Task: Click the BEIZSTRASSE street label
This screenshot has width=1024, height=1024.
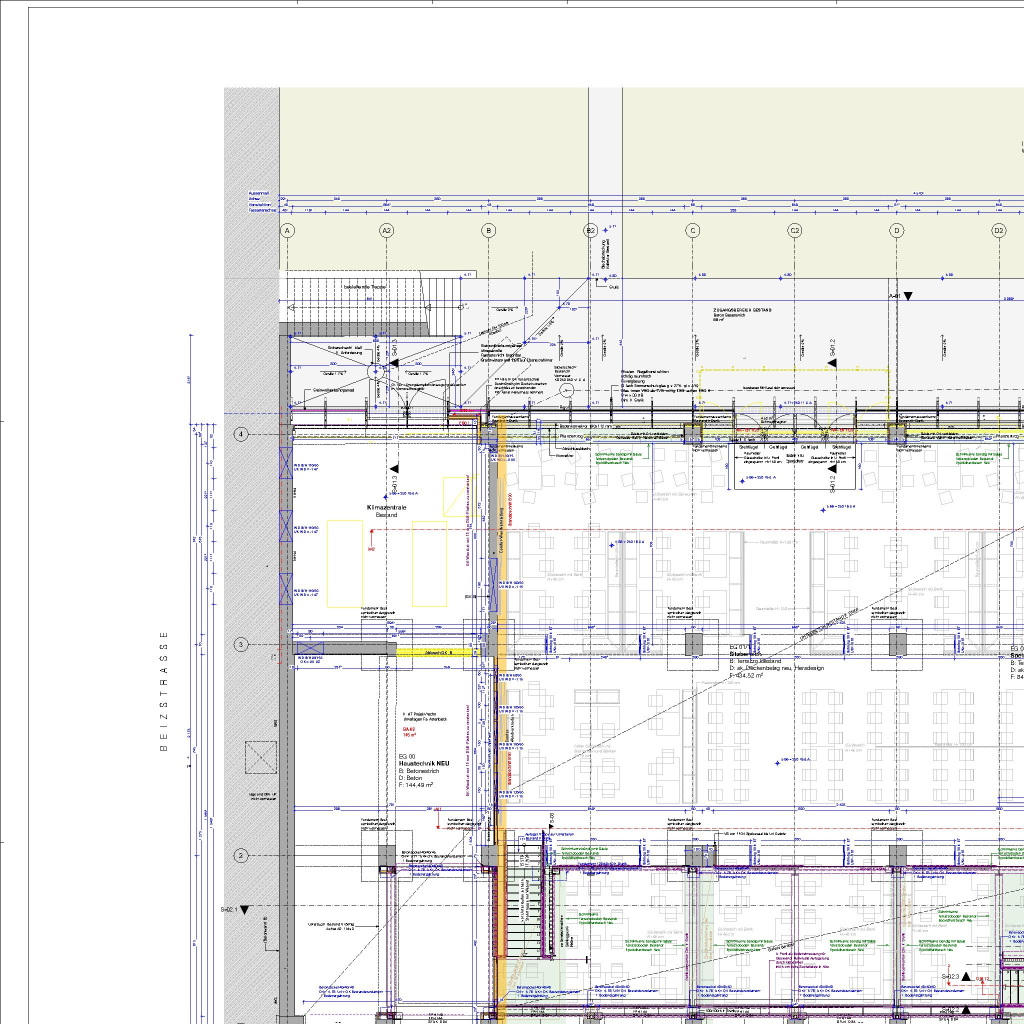Action: (x=165, y=692)
